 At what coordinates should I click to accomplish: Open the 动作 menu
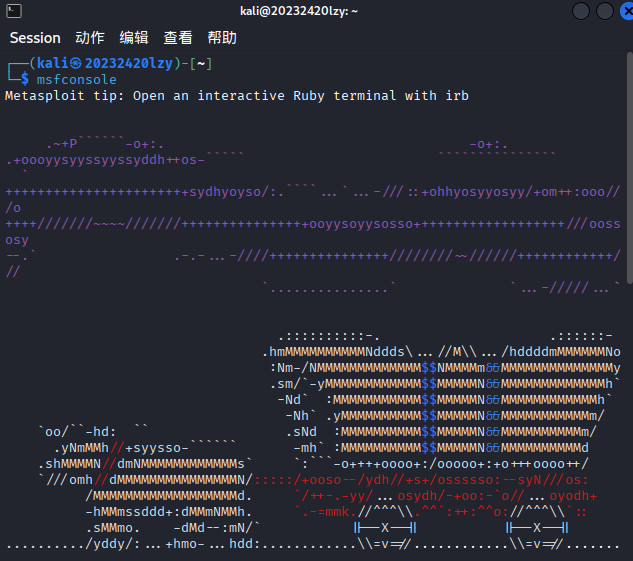[x=90, y=38]
